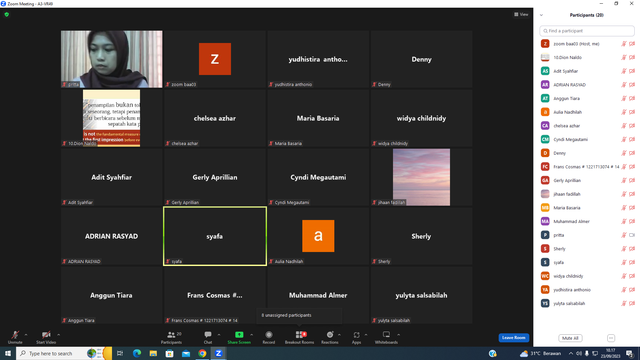This screenshot has height=360, width=640.
Task: Click the Mute All button
Action: [x=570, y=338]
